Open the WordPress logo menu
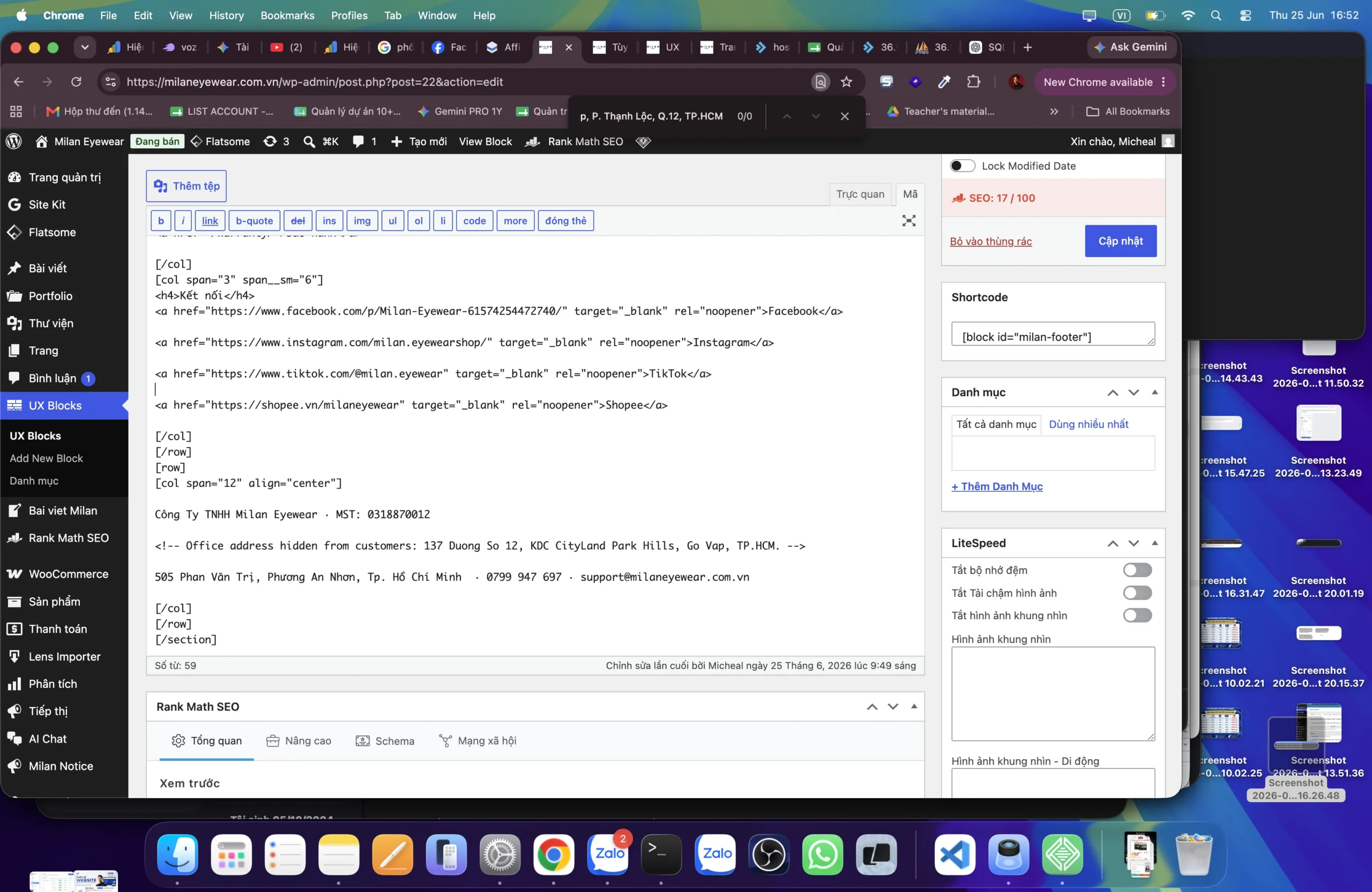 coord(14,141)
